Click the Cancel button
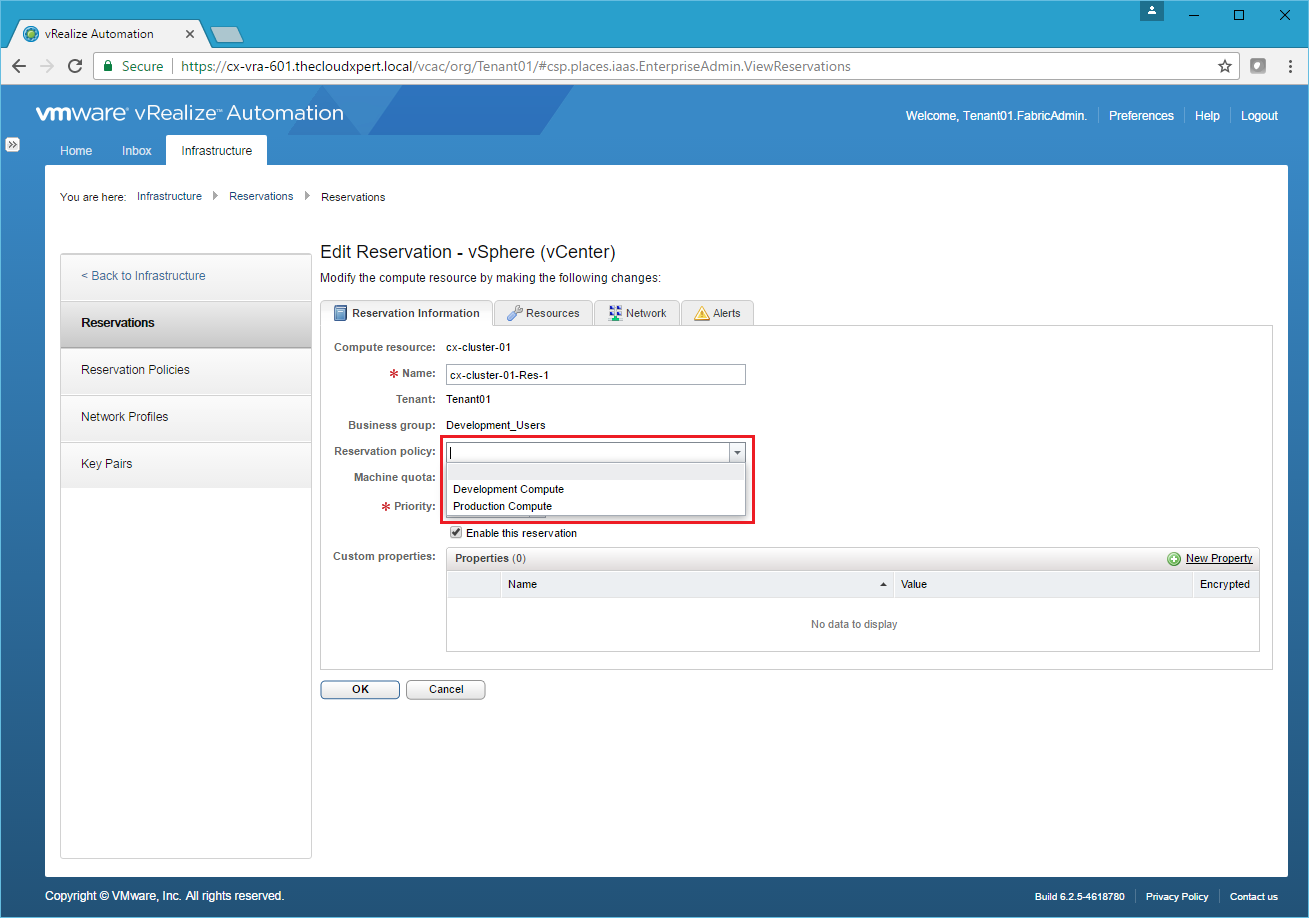 [x=446, y=689]
